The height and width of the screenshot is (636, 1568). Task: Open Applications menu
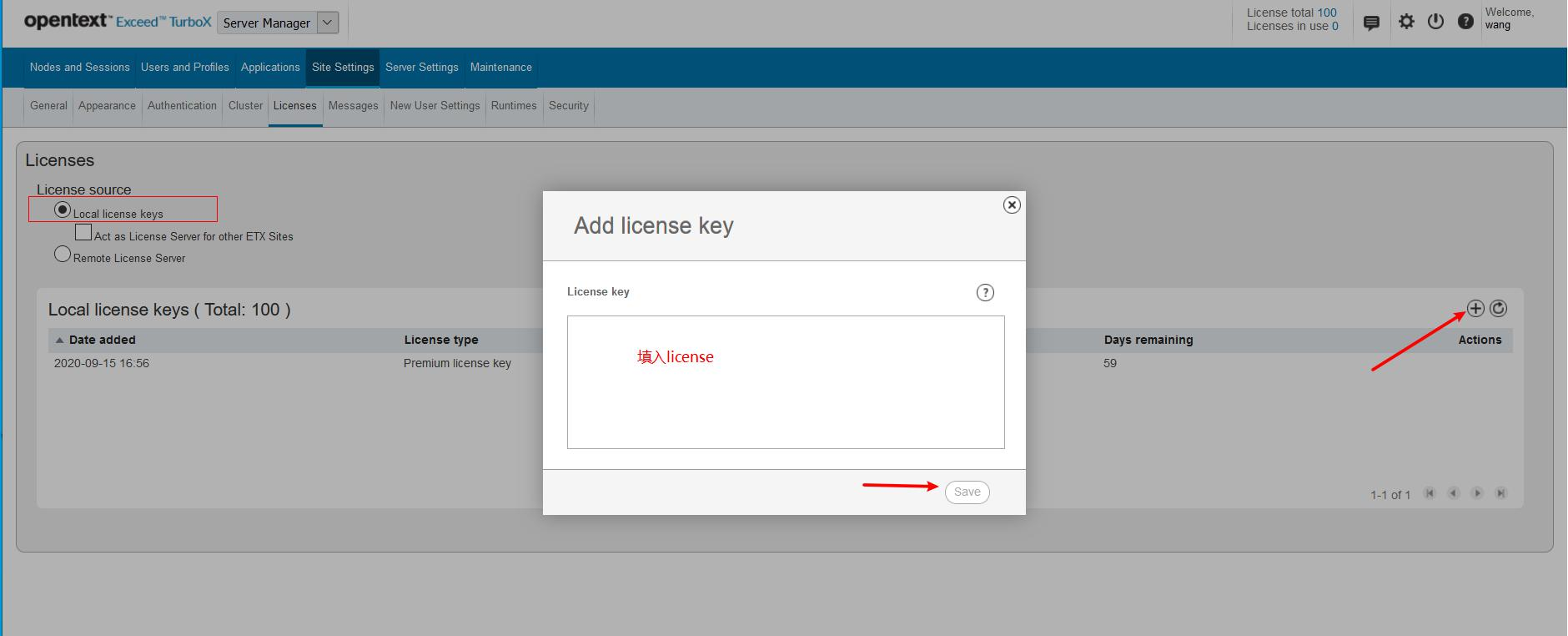[x=270, y=67]
